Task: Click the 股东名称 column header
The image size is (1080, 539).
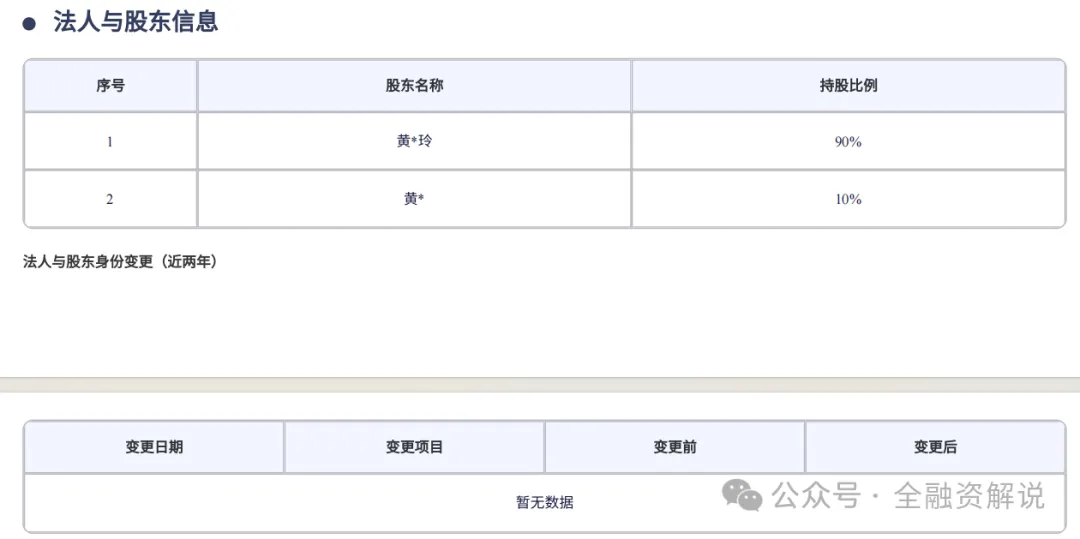Action: [414, 86]
